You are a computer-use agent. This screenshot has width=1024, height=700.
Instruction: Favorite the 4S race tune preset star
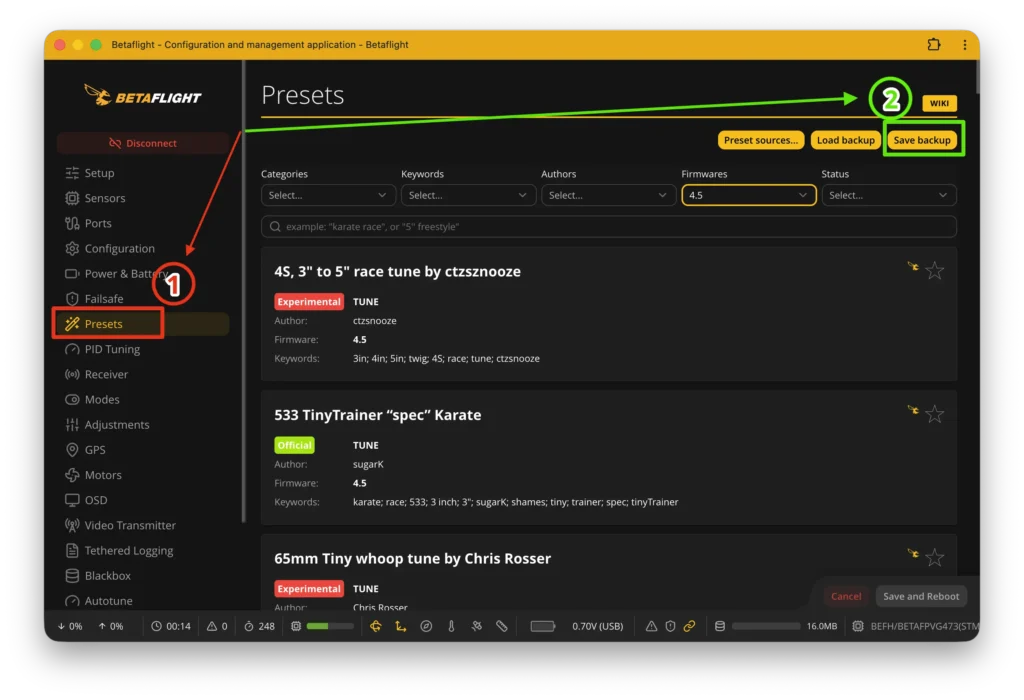point(935,270)
